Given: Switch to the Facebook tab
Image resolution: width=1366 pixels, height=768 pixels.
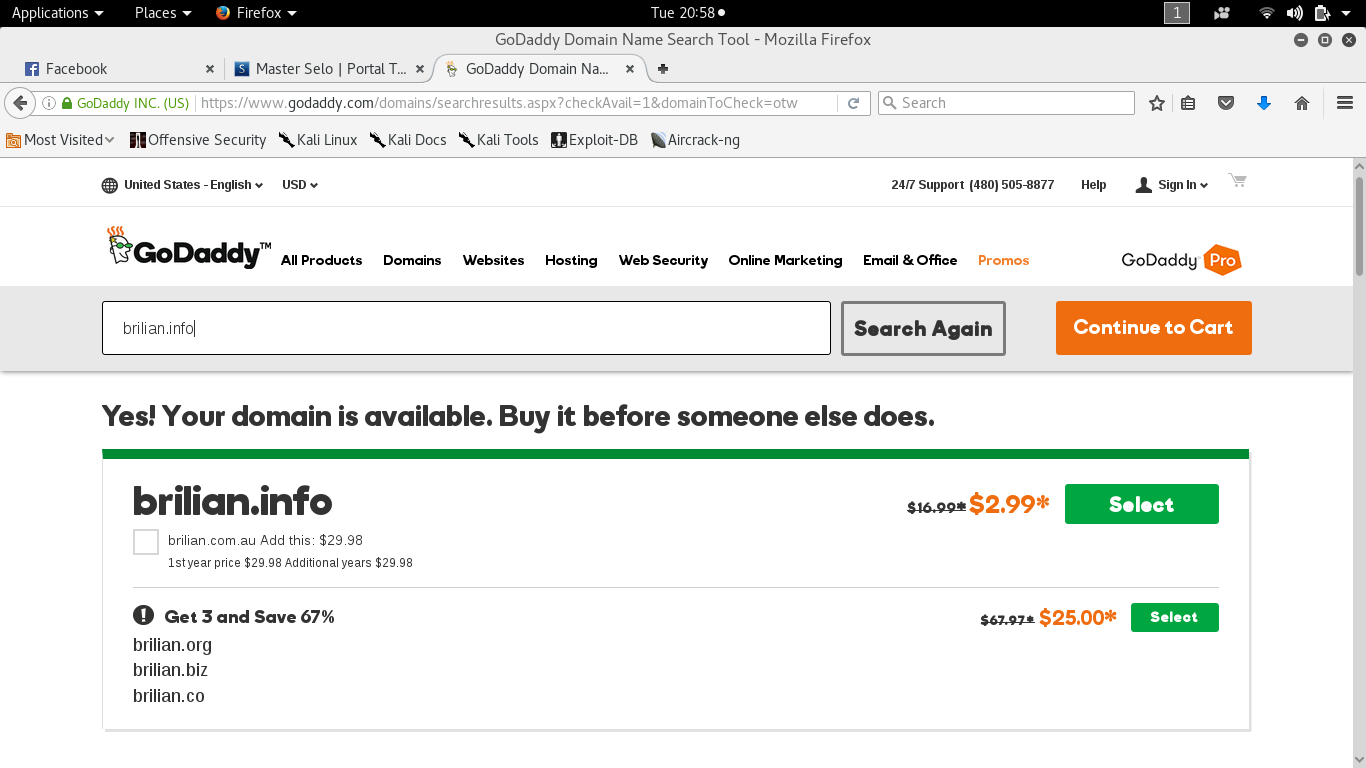Looking at the screenshot, I should coord(118,69).
